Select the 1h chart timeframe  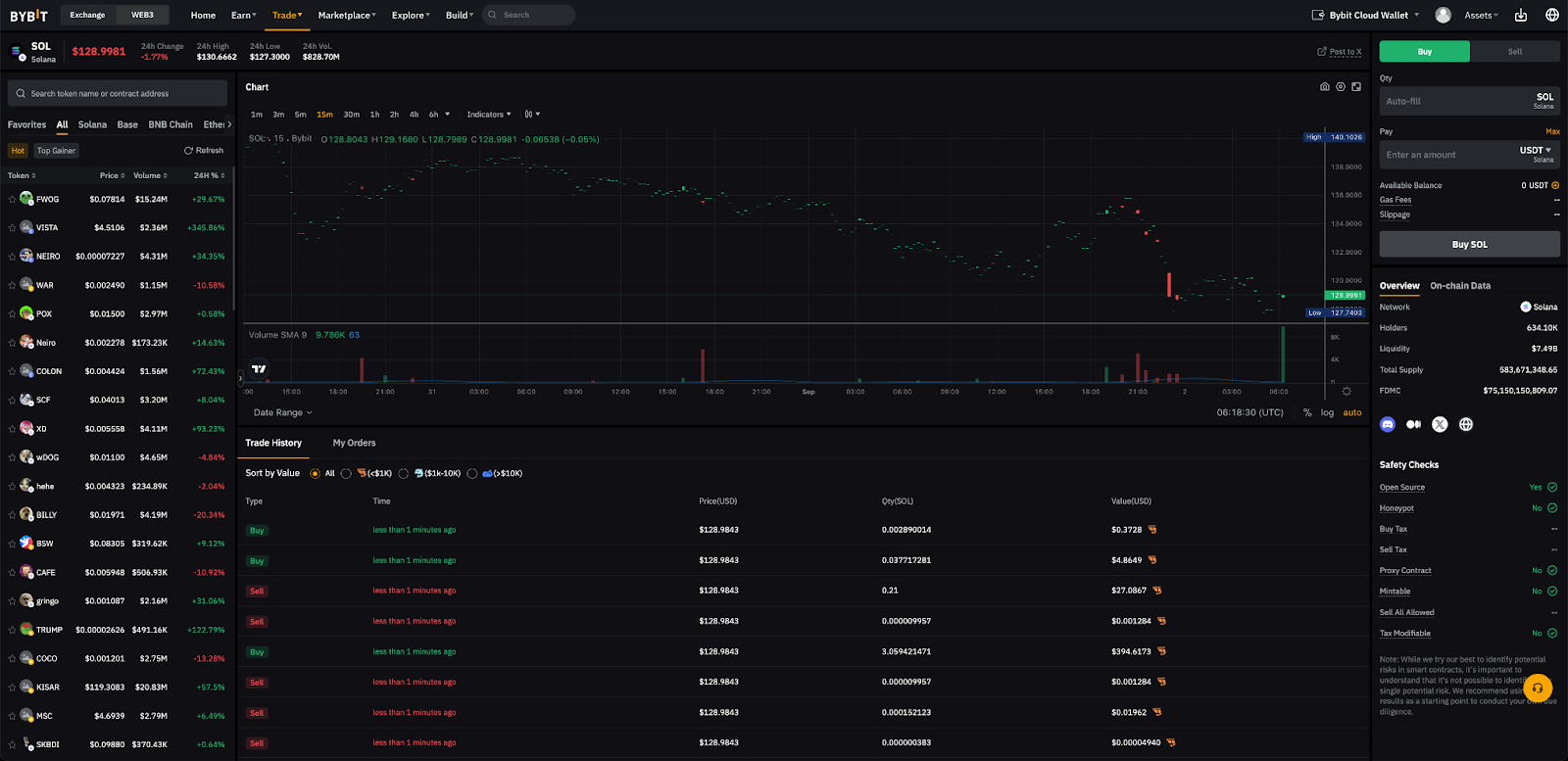[374, 115]
